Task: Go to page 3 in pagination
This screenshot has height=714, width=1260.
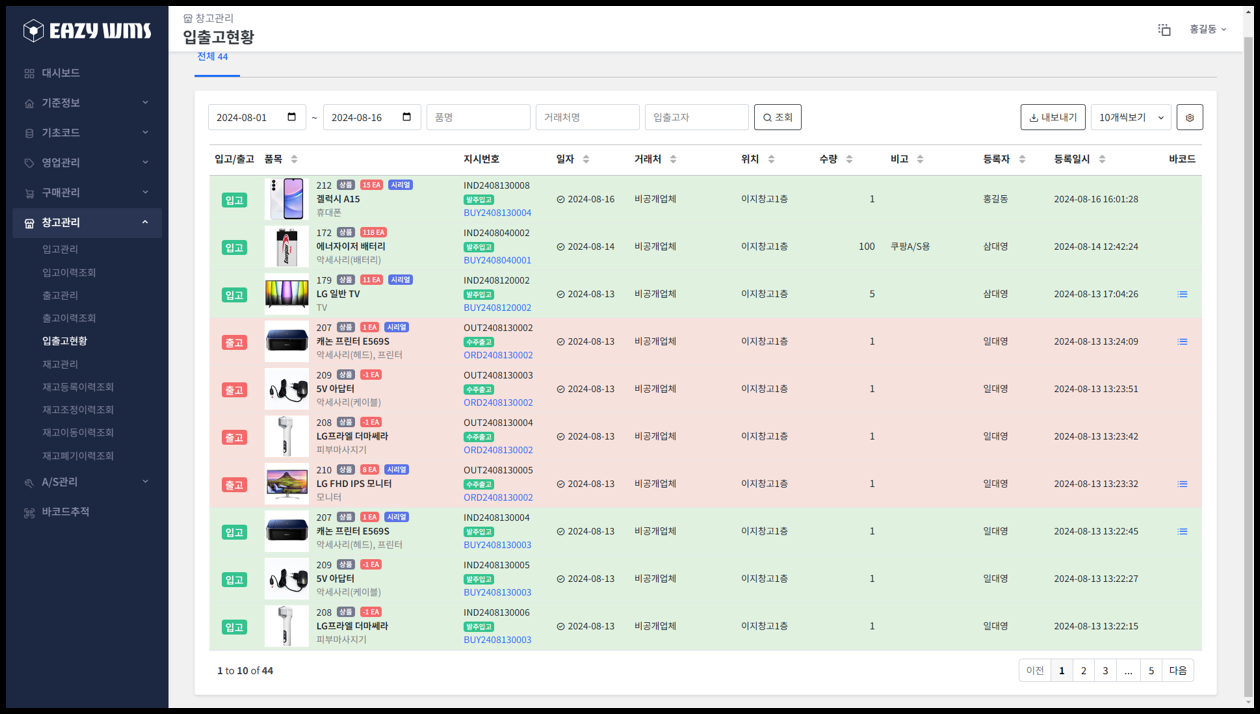Action: 1105,670
